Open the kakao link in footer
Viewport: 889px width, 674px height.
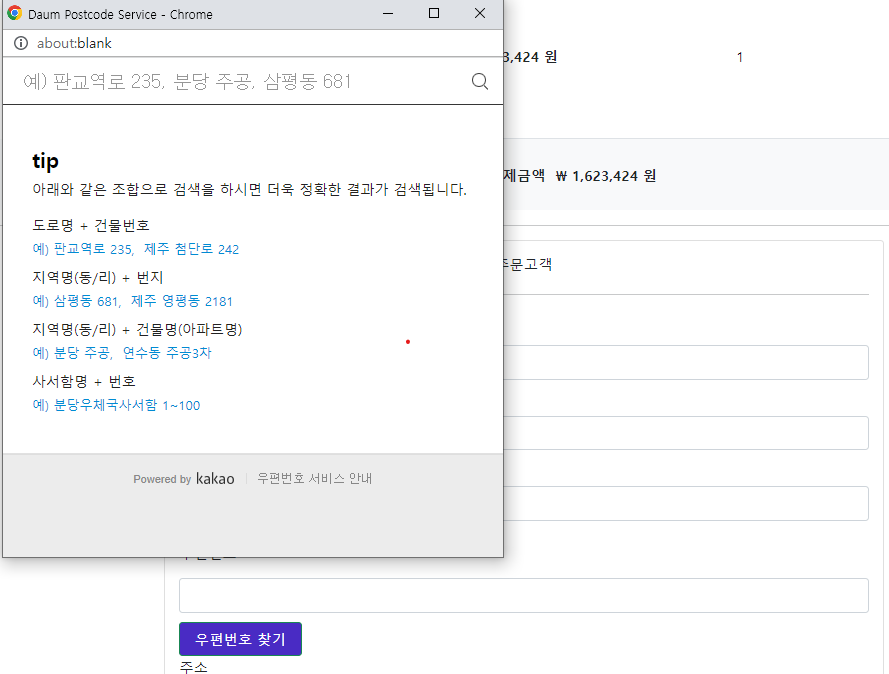215,478
